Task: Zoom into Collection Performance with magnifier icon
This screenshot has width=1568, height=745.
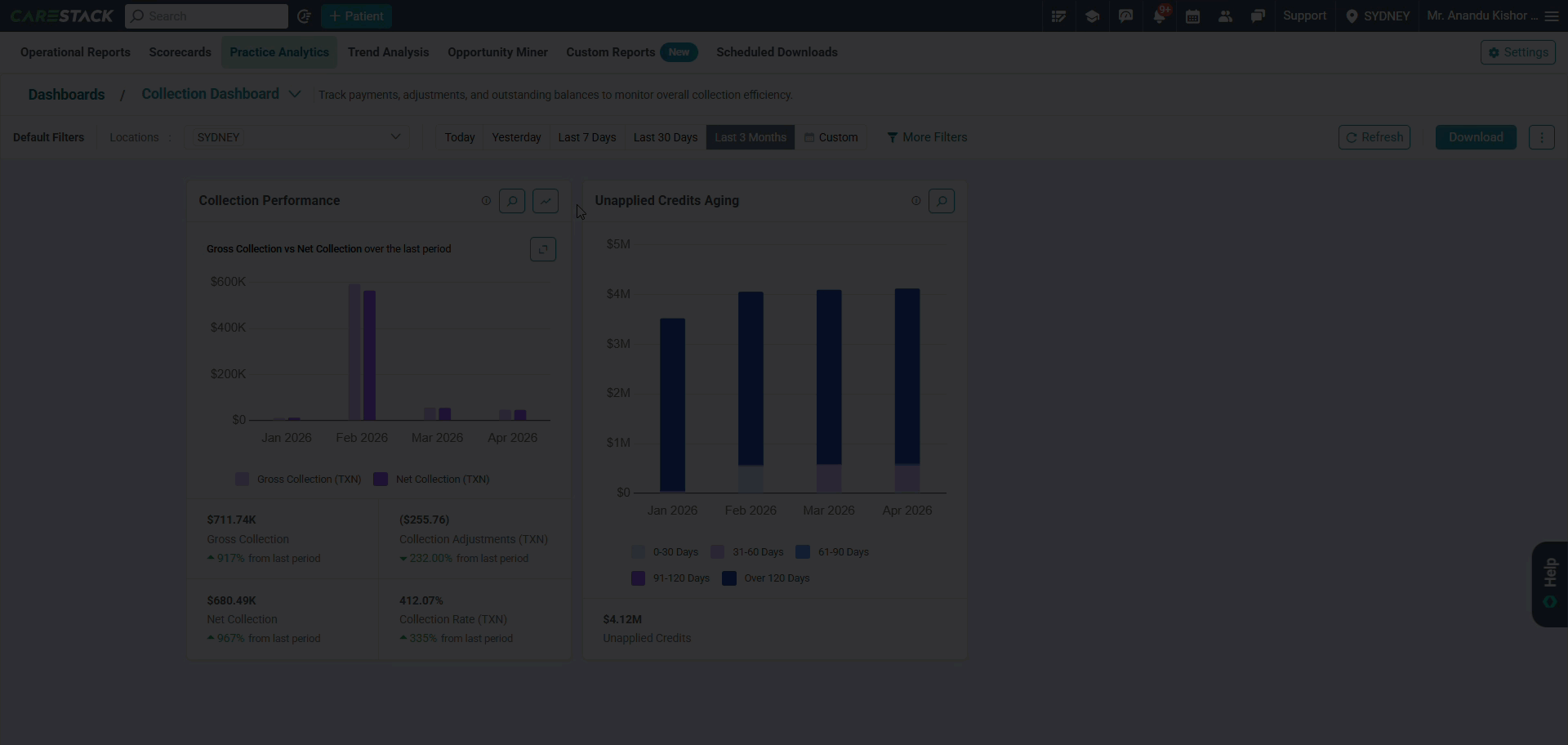Action: 512,201
